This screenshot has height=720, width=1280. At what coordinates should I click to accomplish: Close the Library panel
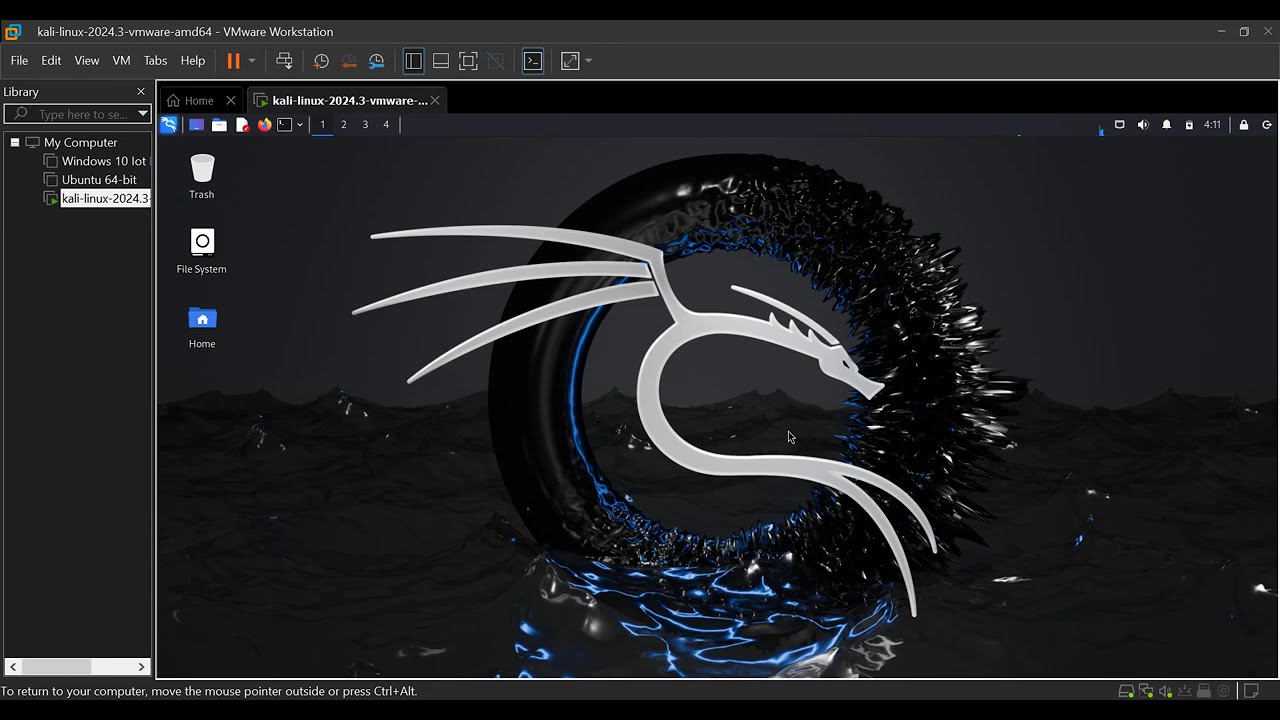coord(141,92)
